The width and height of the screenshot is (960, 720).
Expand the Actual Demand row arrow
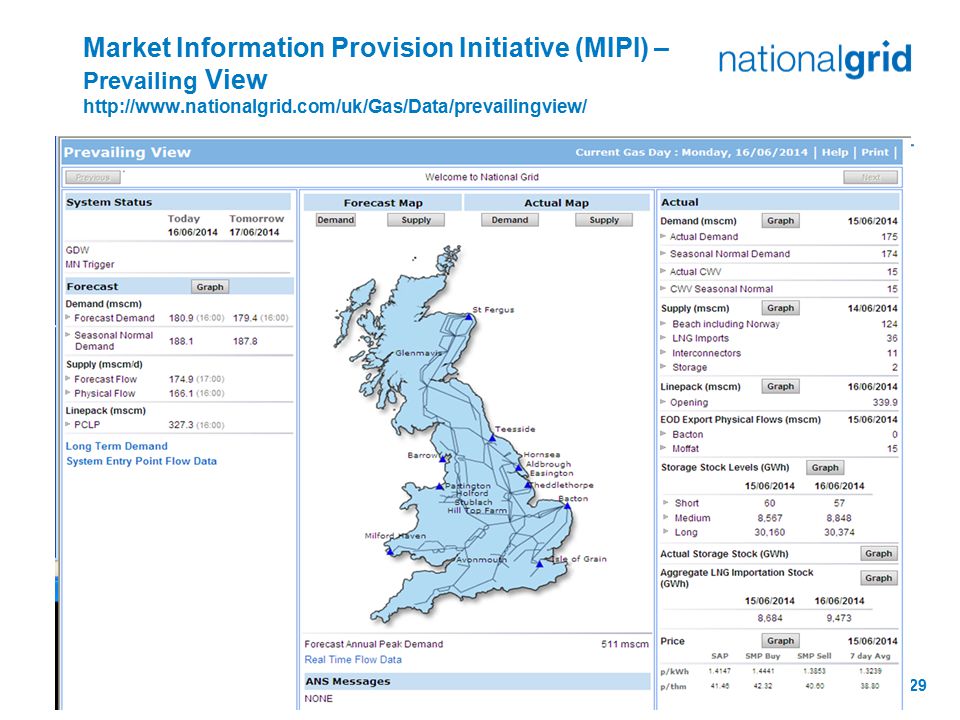663,236
